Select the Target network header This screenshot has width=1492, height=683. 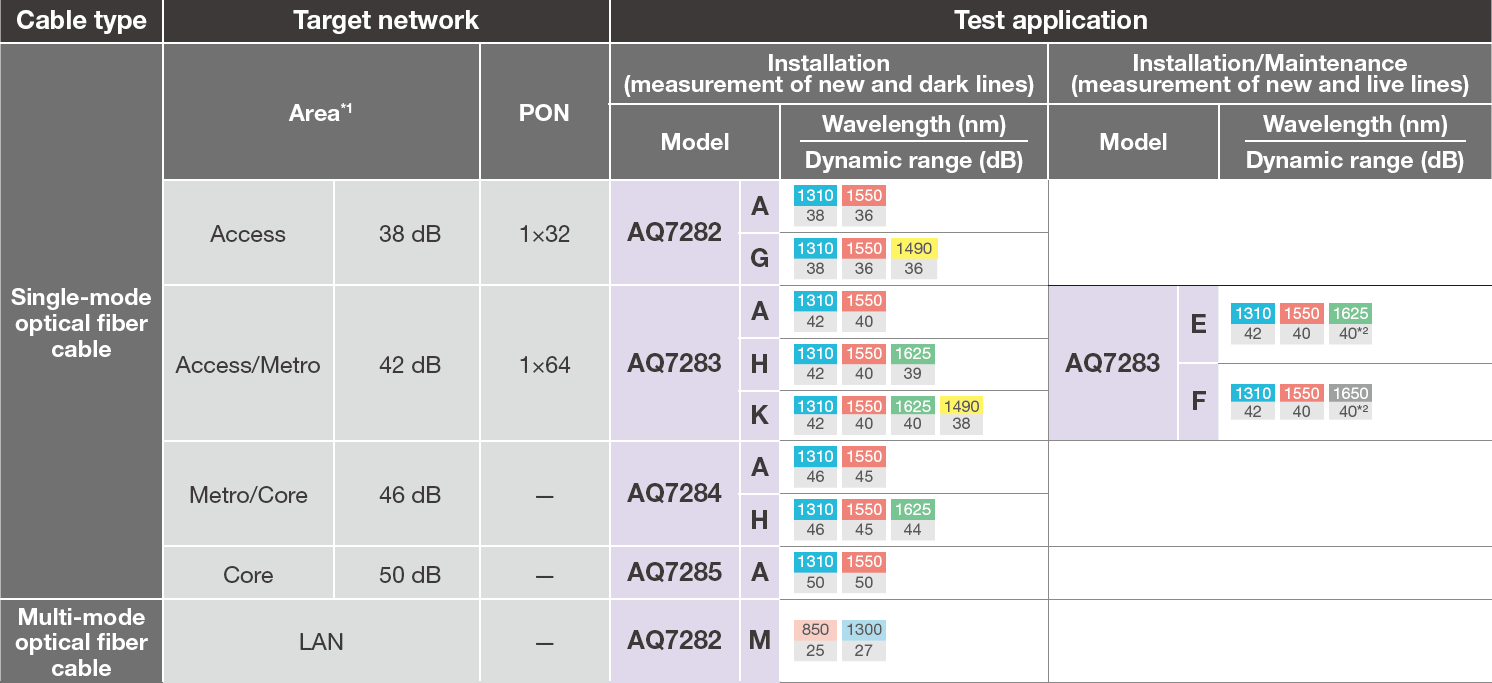coord(386,21)
